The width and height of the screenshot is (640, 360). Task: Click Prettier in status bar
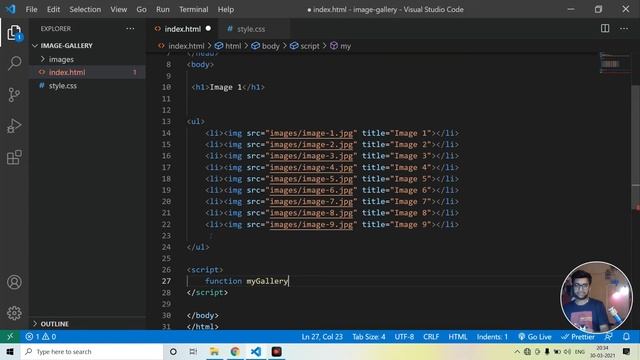(x=578, y=337)
